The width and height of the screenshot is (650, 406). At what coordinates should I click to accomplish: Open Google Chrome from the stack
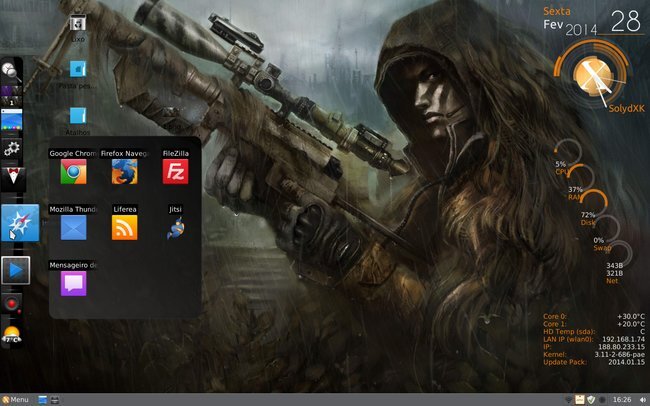(73, 171)
